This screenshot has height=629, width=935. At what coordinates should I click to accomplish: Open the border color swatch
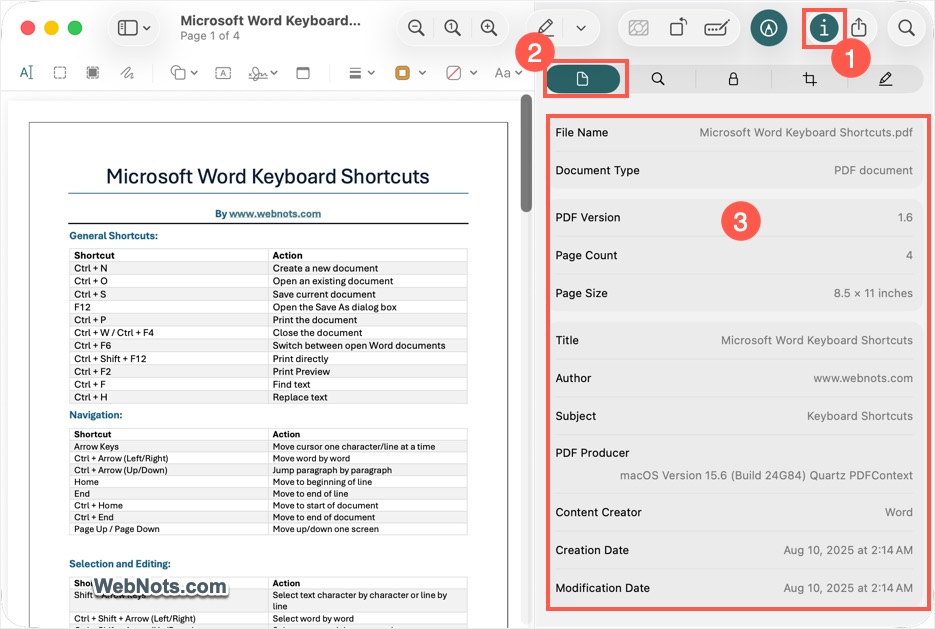pos(403,73)
